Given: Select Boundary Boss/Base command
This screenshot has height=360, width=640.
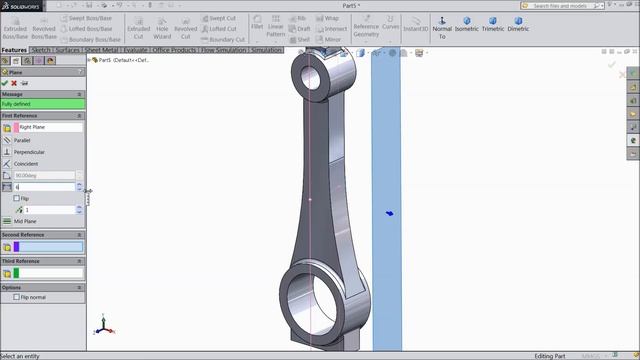Looking at the screenshot, I should click(91, 40).
